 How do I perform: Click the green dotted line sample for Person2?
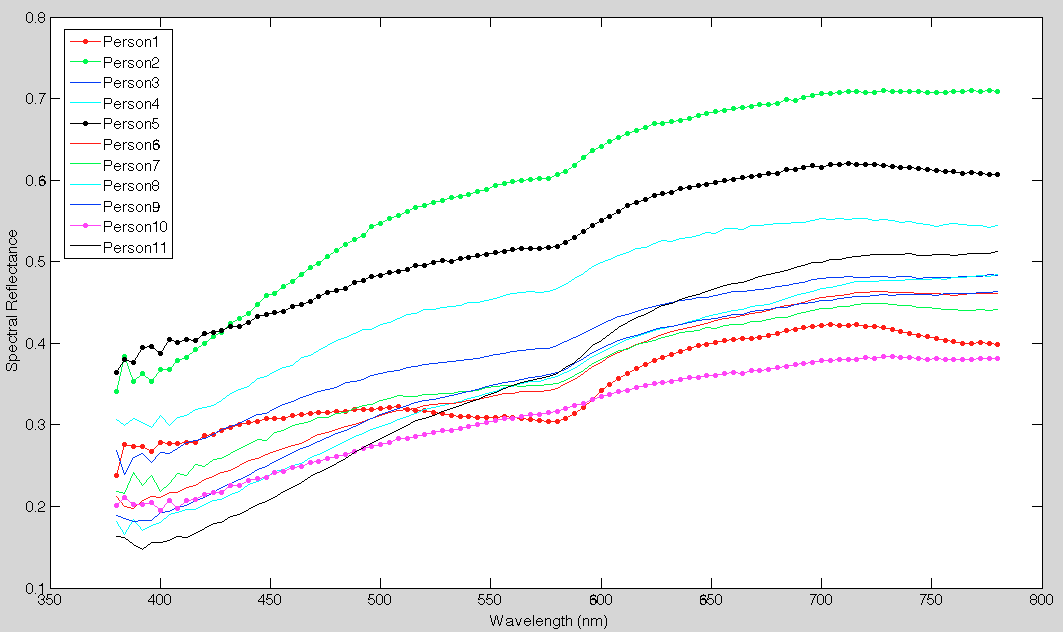pos(85,61)
